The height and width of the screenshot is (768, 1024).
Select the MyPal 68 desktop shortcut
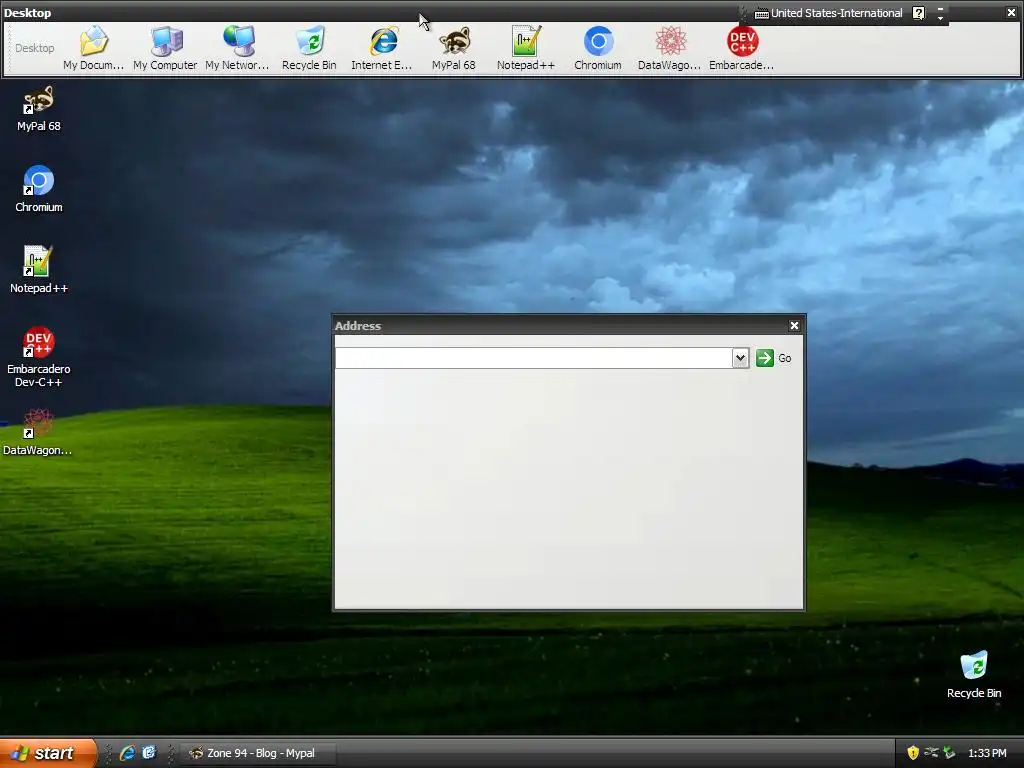[39, 108]
